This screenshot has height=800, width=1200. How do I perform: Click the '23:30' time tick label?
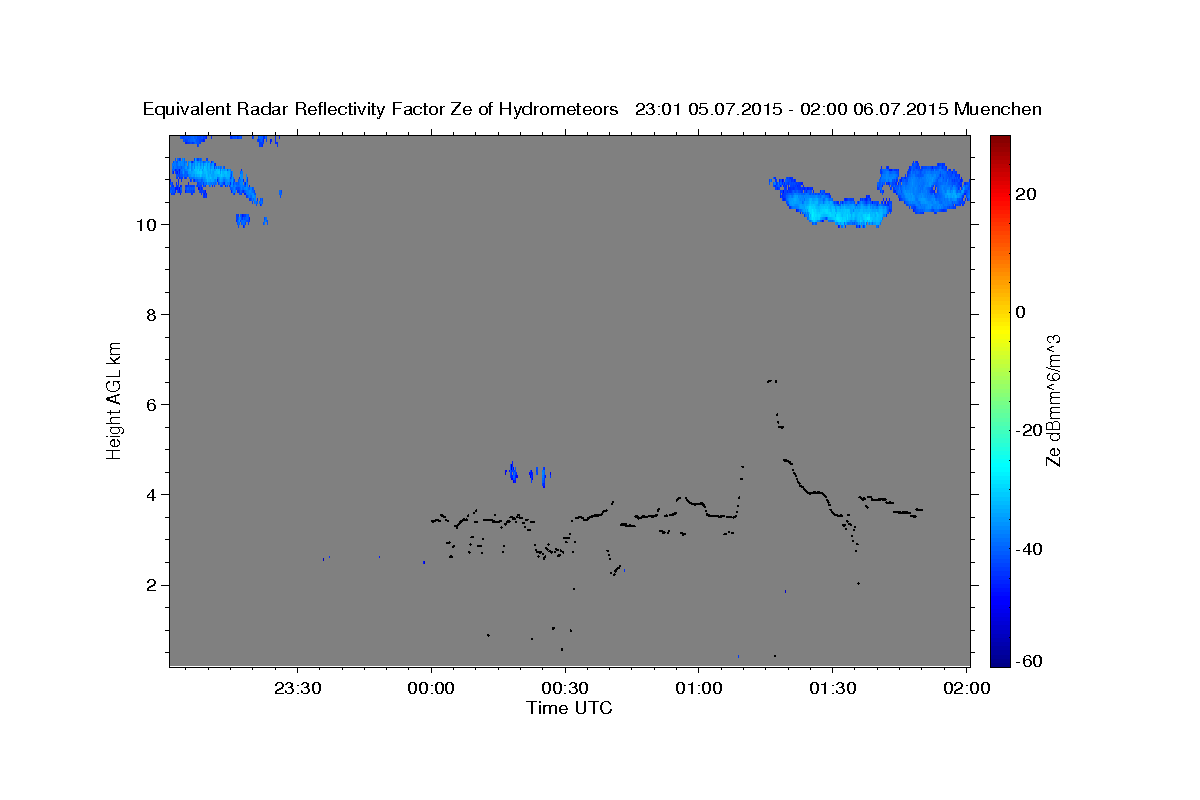coord(298,688)
